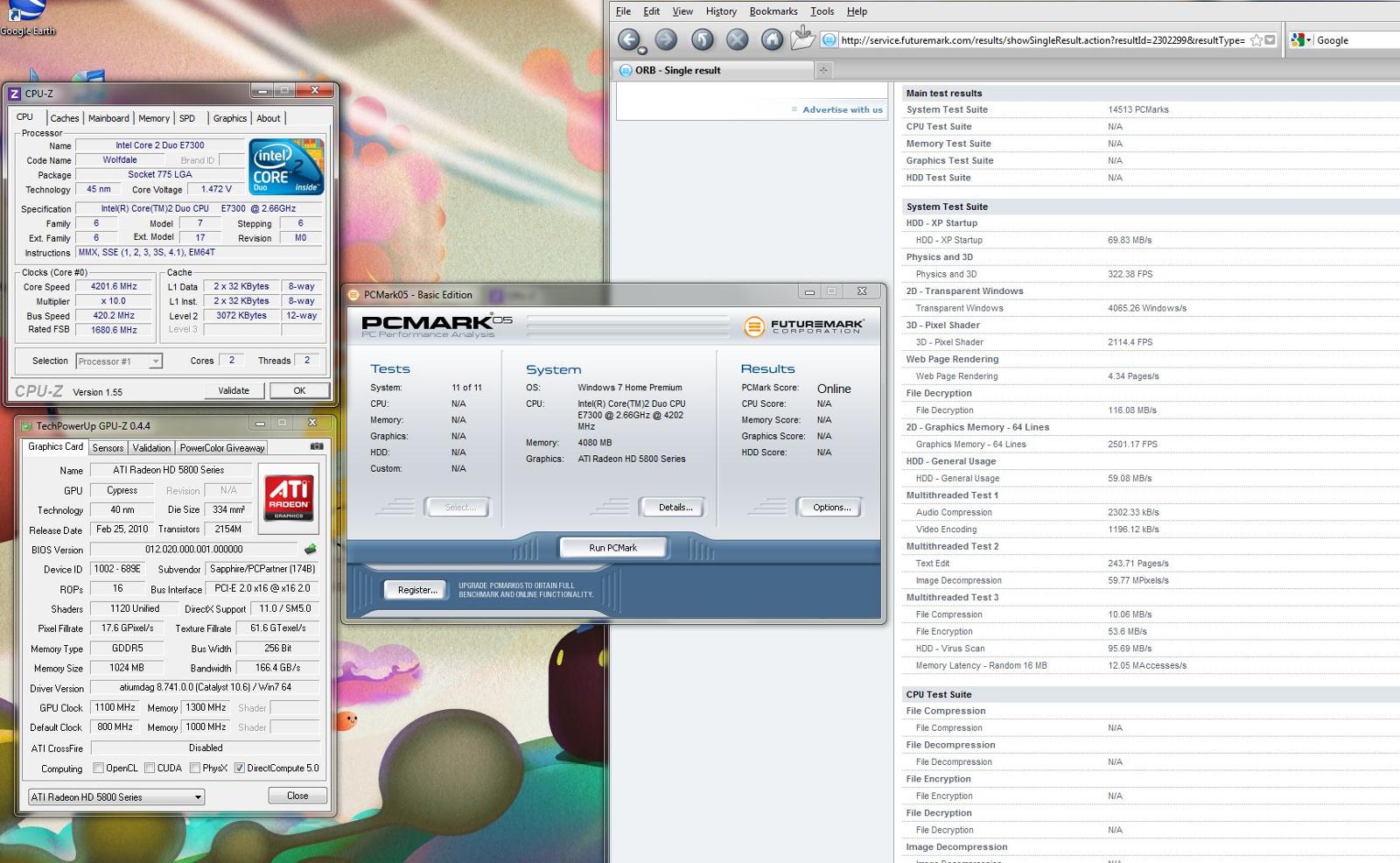Viewport: 1400px width, 863px height.
Task: Click the Details... button in PCMark05
Action: pos(675,508)
